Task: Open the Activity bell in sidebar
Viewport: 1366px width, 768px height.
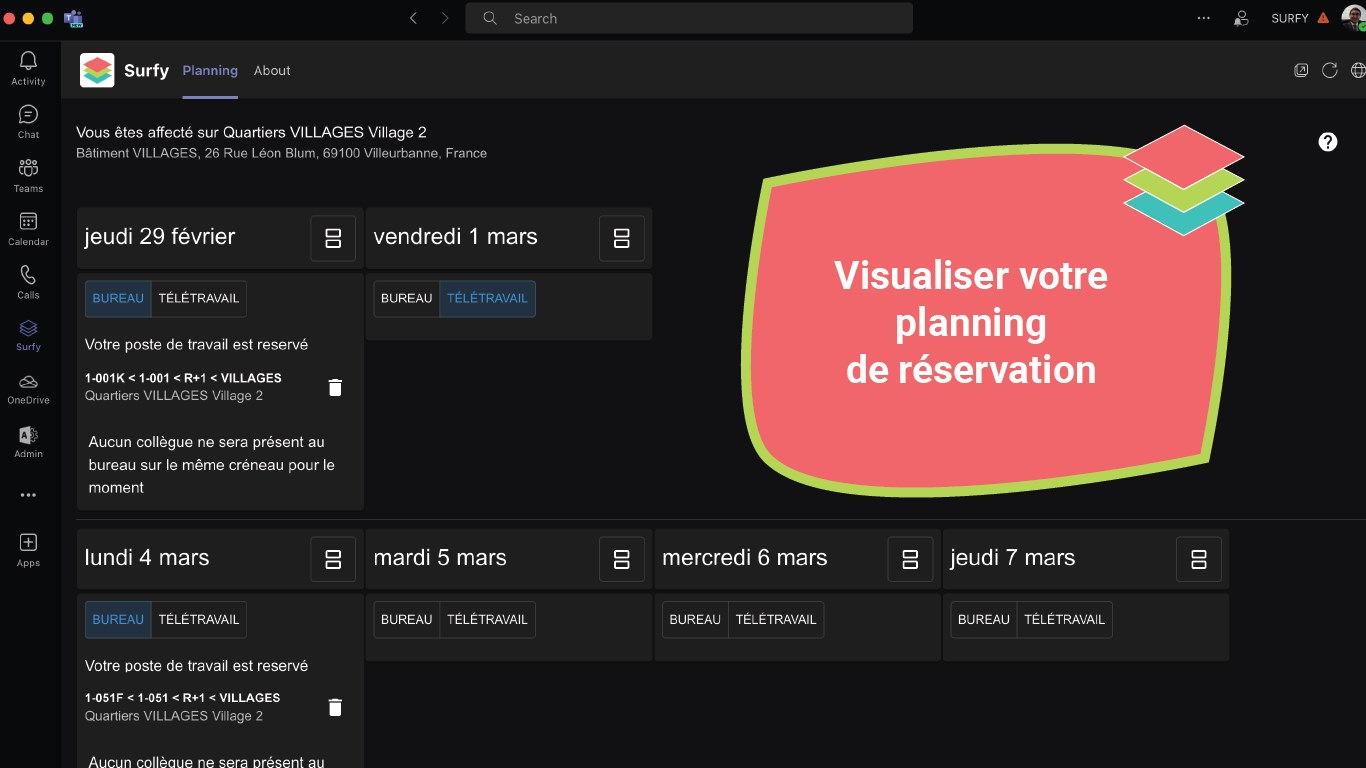Action: pyautogui.click(x=28, y=68)
